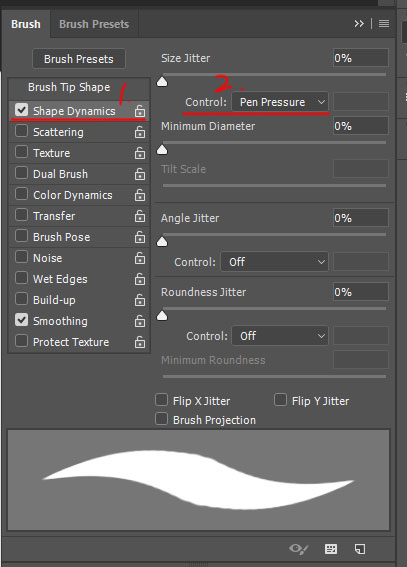Image resolution: width=407 pixels, height=567 pixels.
Task: Open the Size Jitter Control dropdown (Pen Pressure)
Action: pyautogui.click(x=280, y=102)
